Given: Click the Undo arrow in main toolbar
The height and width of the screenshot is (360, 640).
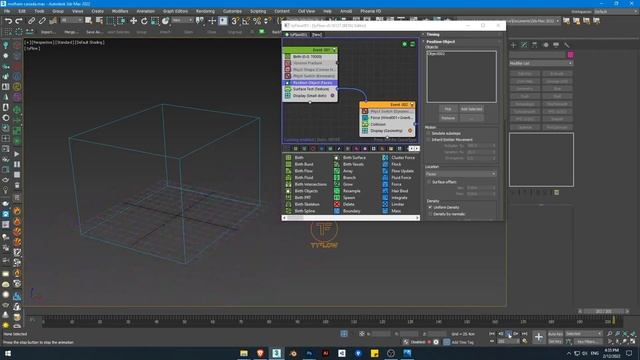Looking at the screenshot, I should coord(8,21).
